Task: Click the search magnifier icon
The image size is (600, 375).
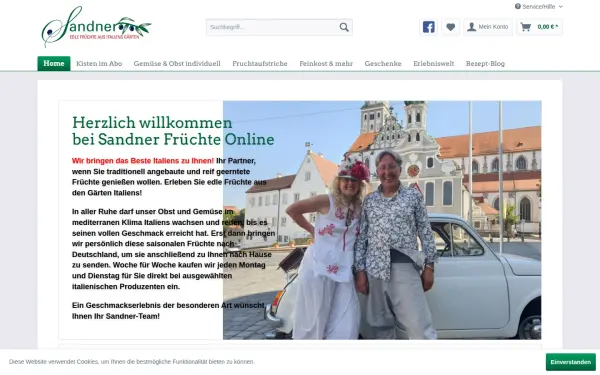Action: tap(344, 27)
